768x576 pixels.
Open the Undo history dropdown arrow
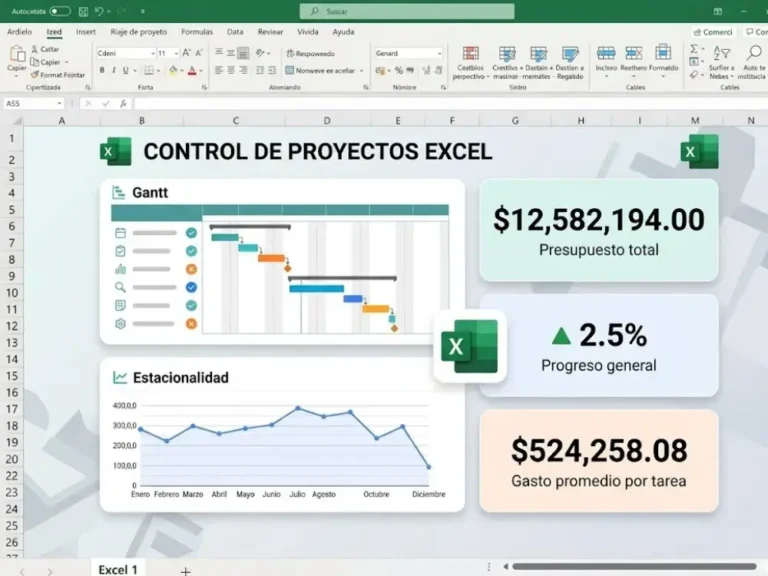(108, 11)
